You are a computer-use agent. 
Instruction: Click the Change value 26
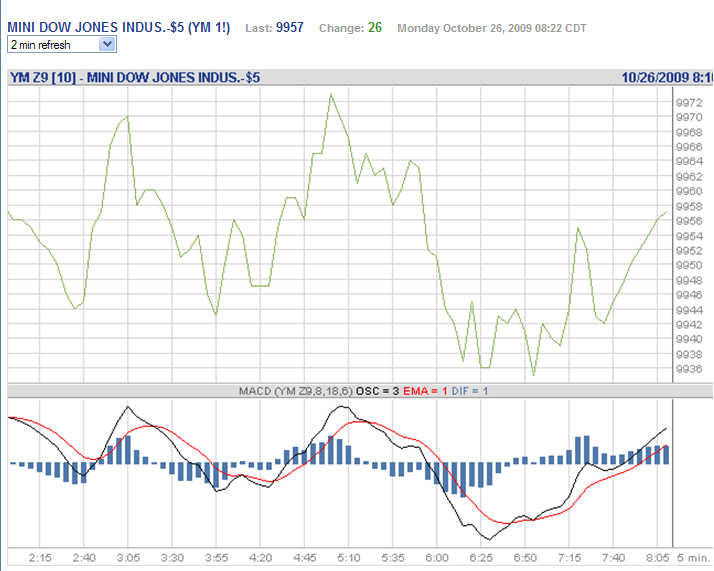click(375, 28)
